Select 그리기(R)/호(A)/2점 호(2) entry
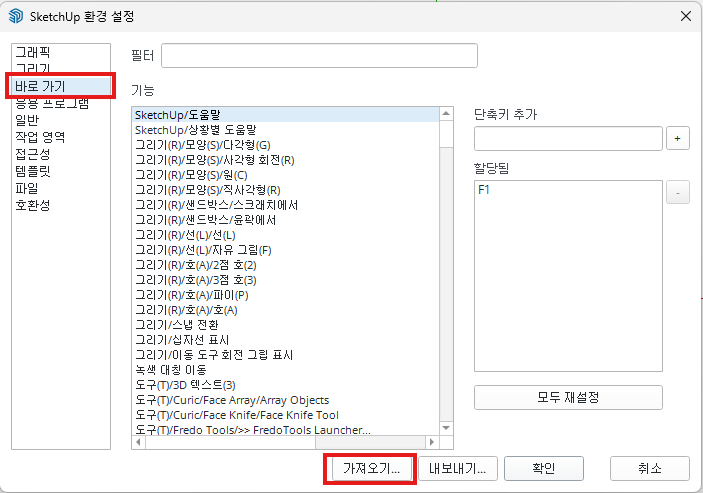Viewport: 703px width, 493px height. click(286, 265)
